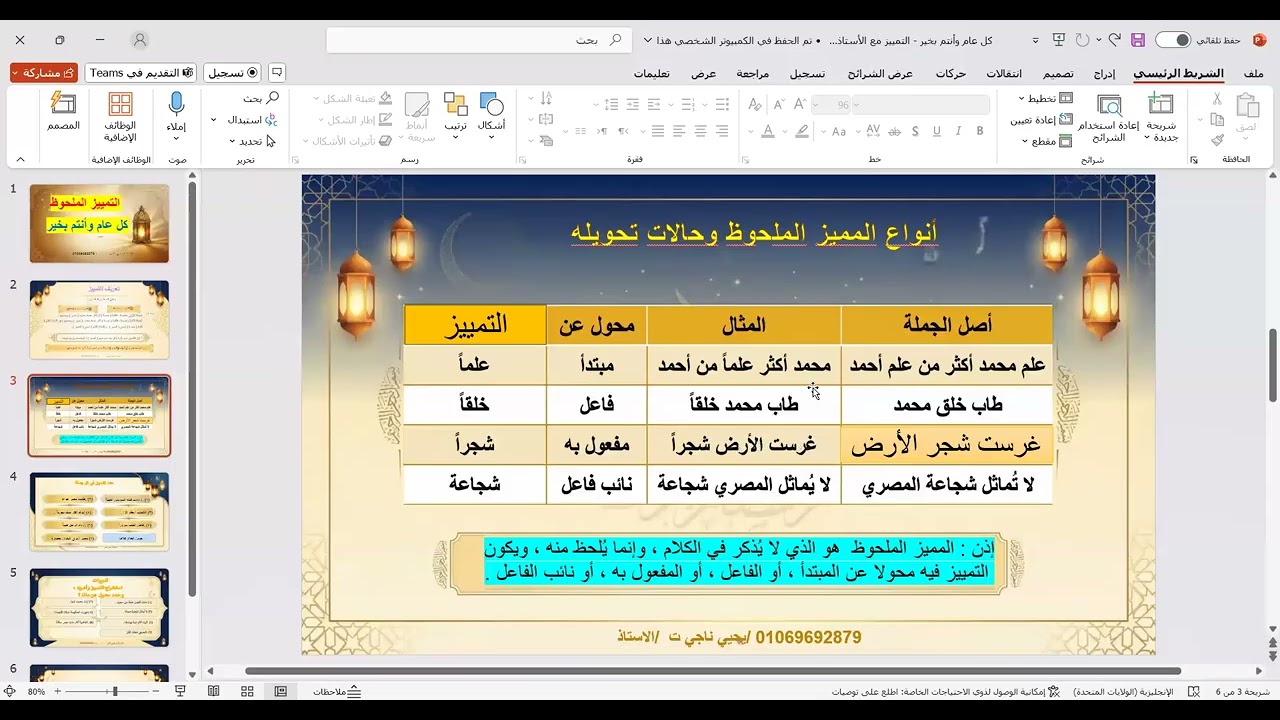Click the Share (مشاركة) button
Image resolution: width=1280 pixels, height=720 pixels.
point(44,73)
